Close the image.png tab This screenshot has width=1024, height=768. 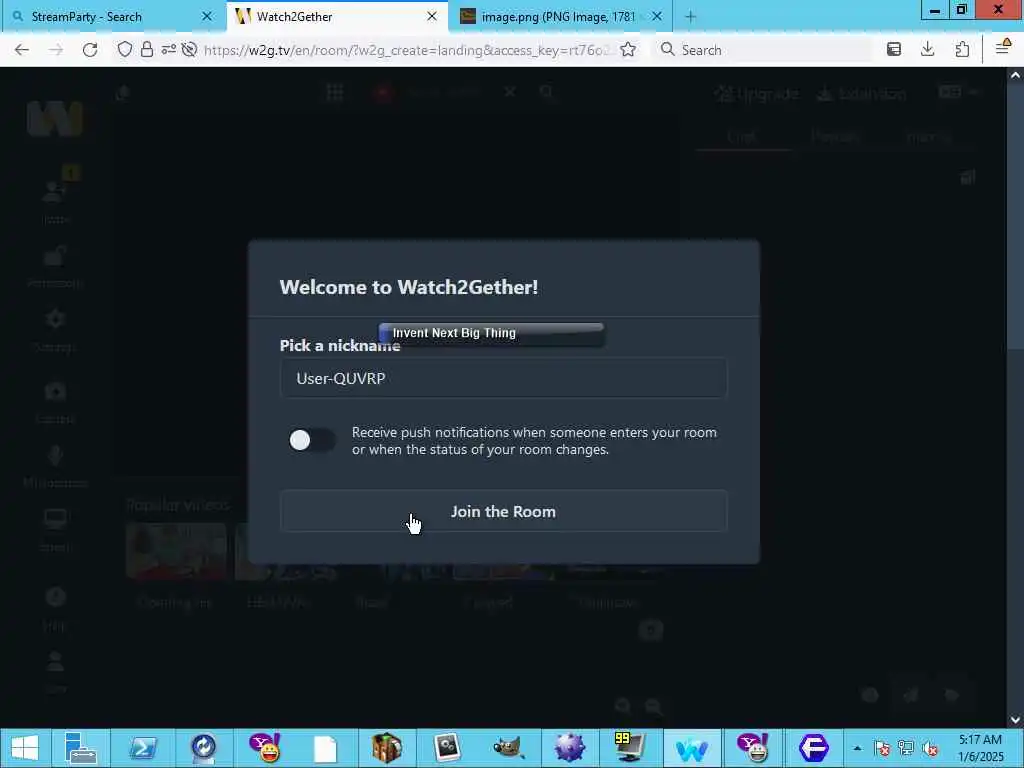pyautogui.click(x=657, y=17)
